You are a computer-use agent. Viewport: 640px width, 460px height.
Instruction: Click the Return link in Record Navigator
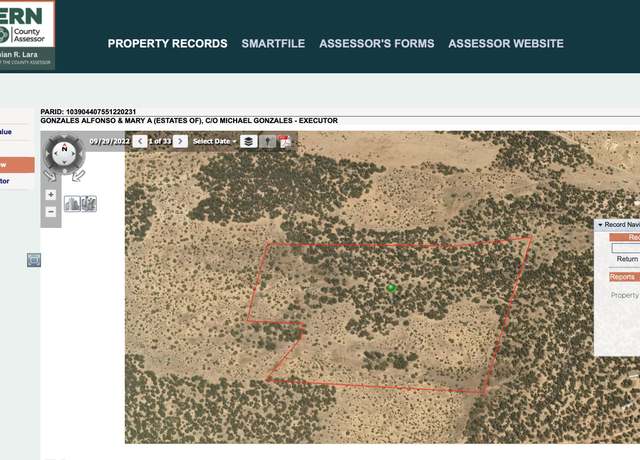pyautogui.click(x=627, y=259)
